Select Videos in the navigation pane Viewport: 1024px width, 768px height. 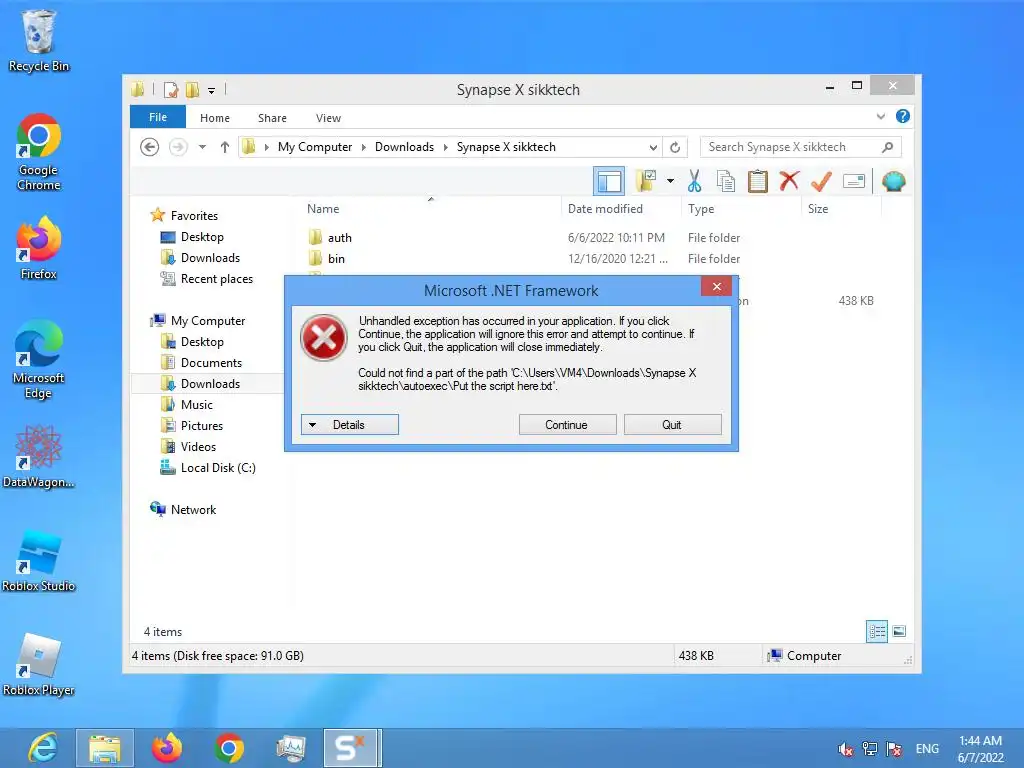[x=198, y=447]
